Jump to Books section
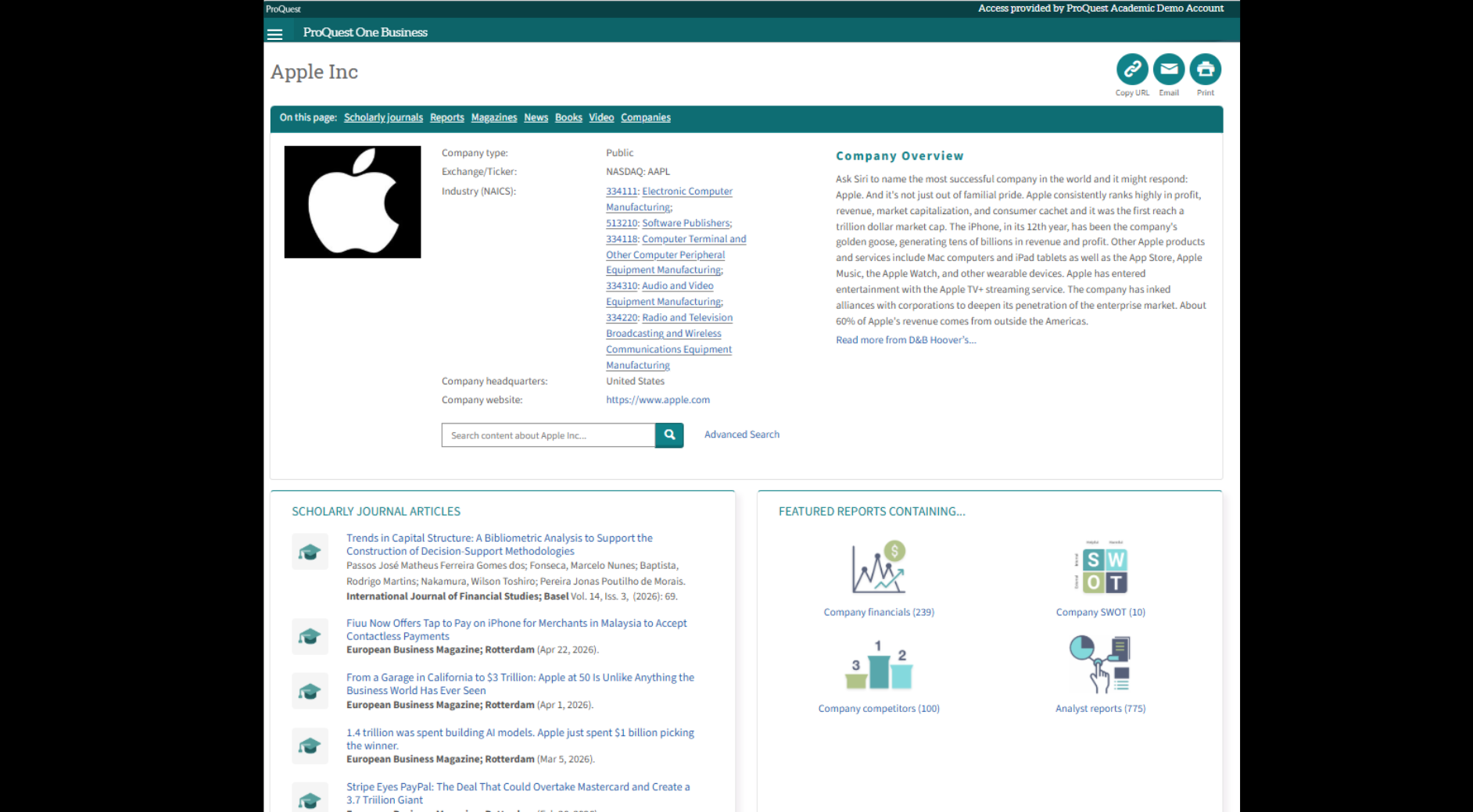The height and width of the screenshot is (812, 1473). 568,117
